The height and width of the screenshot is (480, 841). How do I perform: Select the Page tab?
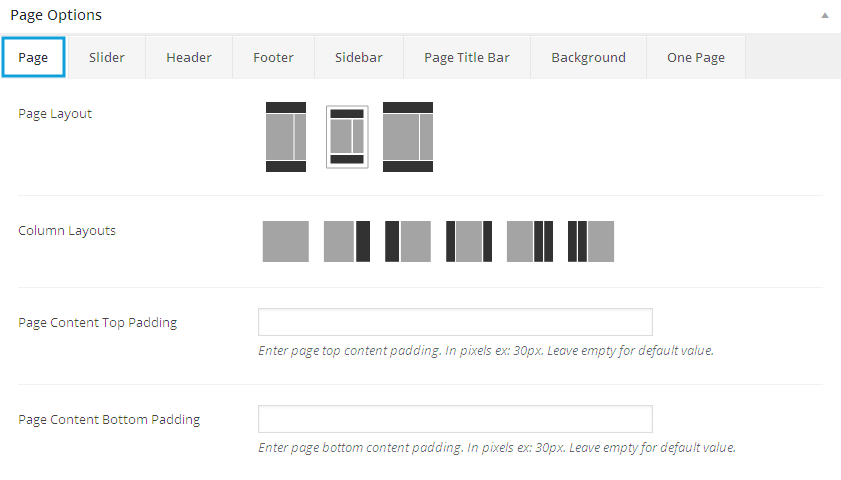tap(33, 57)
